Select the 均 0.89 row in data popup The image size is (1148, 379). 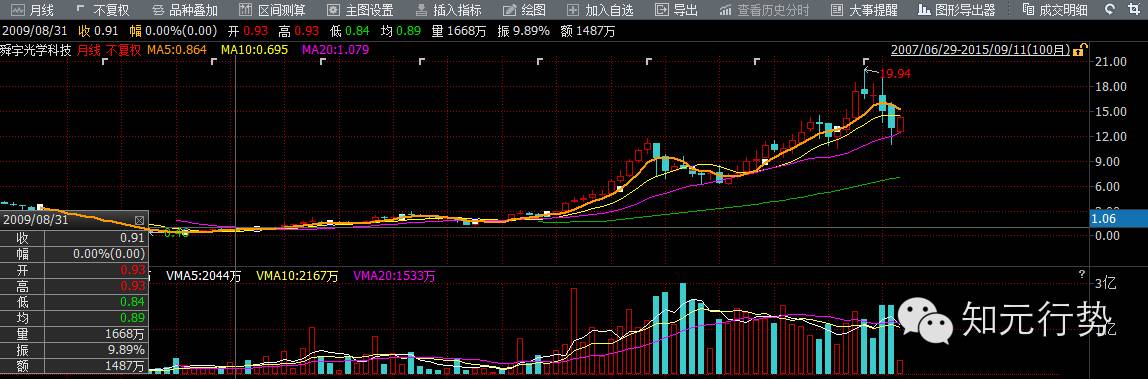point(74,318)
